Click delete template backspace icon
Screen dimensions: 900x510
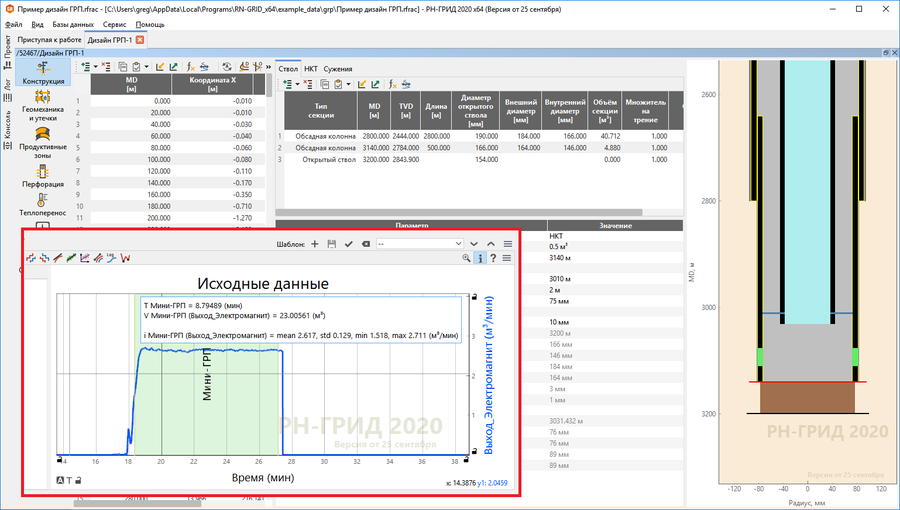click(366, 244)
